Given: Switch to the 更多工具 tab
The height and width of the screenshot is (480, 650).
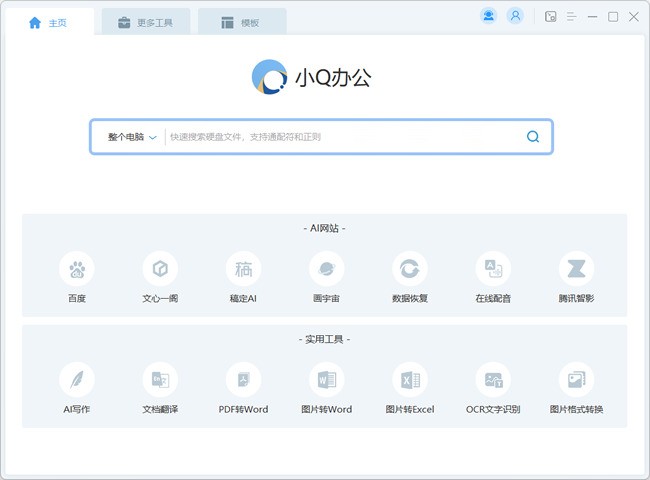Looking at the screenshot, I should click(x=146, y=22).
